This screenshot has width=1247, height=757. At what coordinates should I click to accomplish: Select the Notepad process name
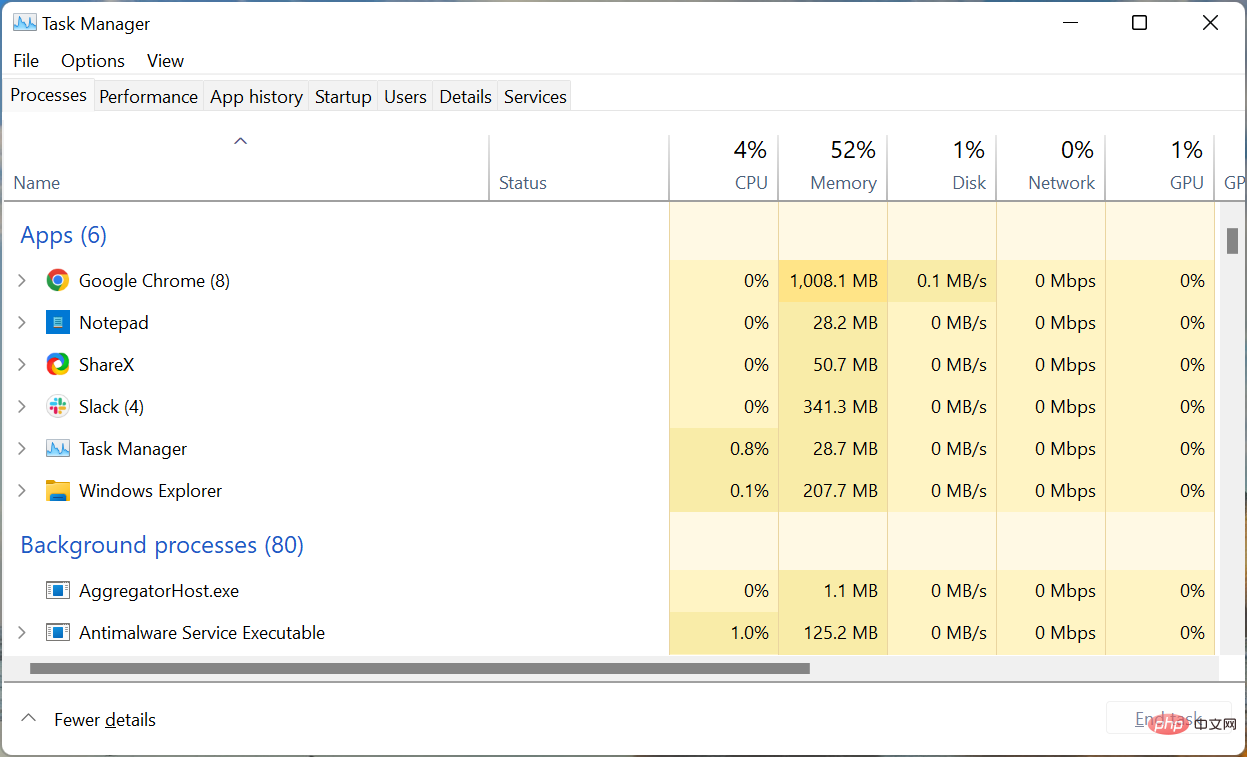pos(113,323)
